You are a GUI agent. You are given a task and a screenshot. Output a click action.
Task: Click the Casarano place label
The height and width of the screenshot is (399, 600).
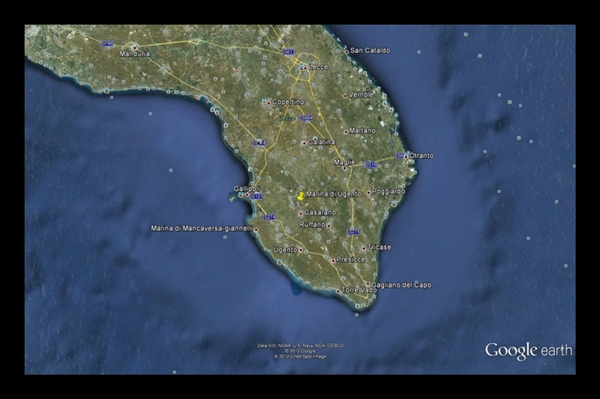tap(320, 212)
